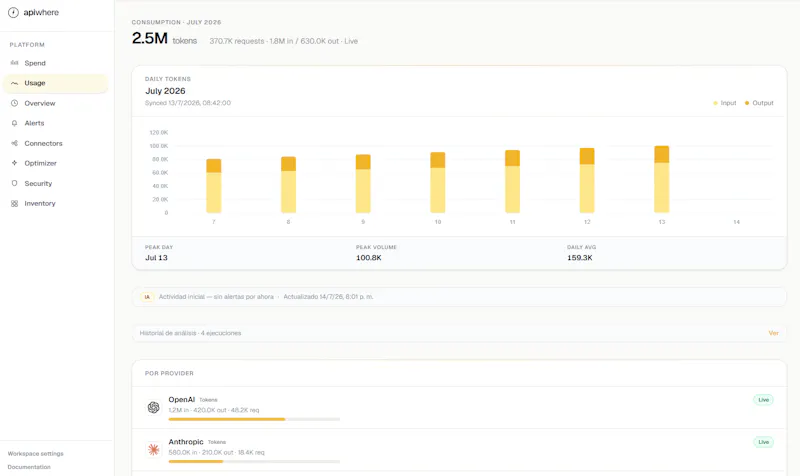Viewport: 800px width, 476px height.
Task: Click the July 2026 chart title
Action: [x=165, y=91]
